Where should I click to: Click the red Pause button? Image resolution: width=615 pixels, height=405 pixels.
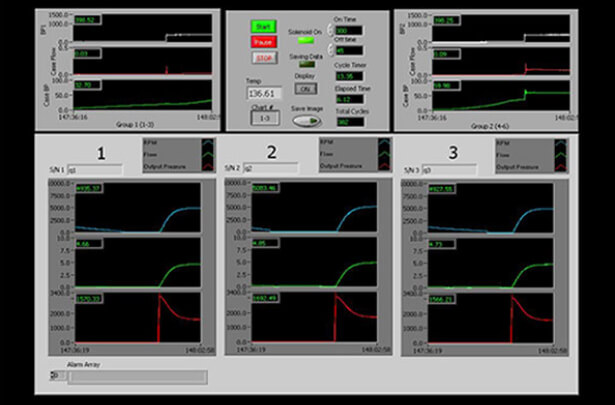(x=264, y=42)
